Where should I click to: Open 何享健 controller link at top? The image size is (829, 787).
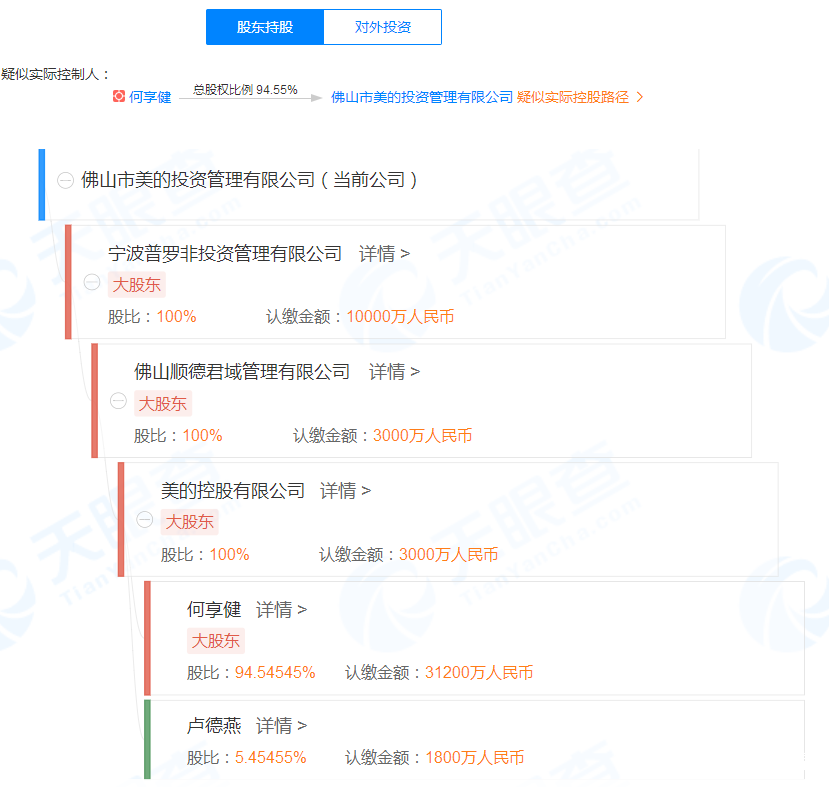point(150,97)
